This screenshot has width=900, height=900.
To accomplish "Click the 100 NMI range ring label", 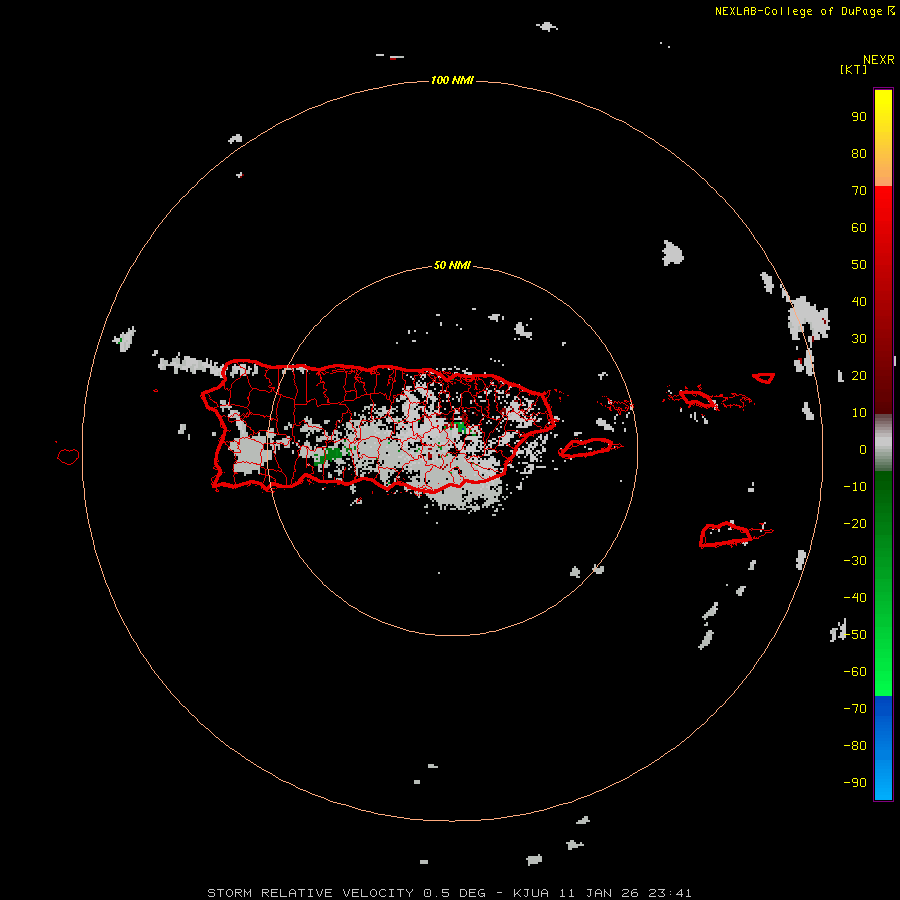I will pos(452,80).
